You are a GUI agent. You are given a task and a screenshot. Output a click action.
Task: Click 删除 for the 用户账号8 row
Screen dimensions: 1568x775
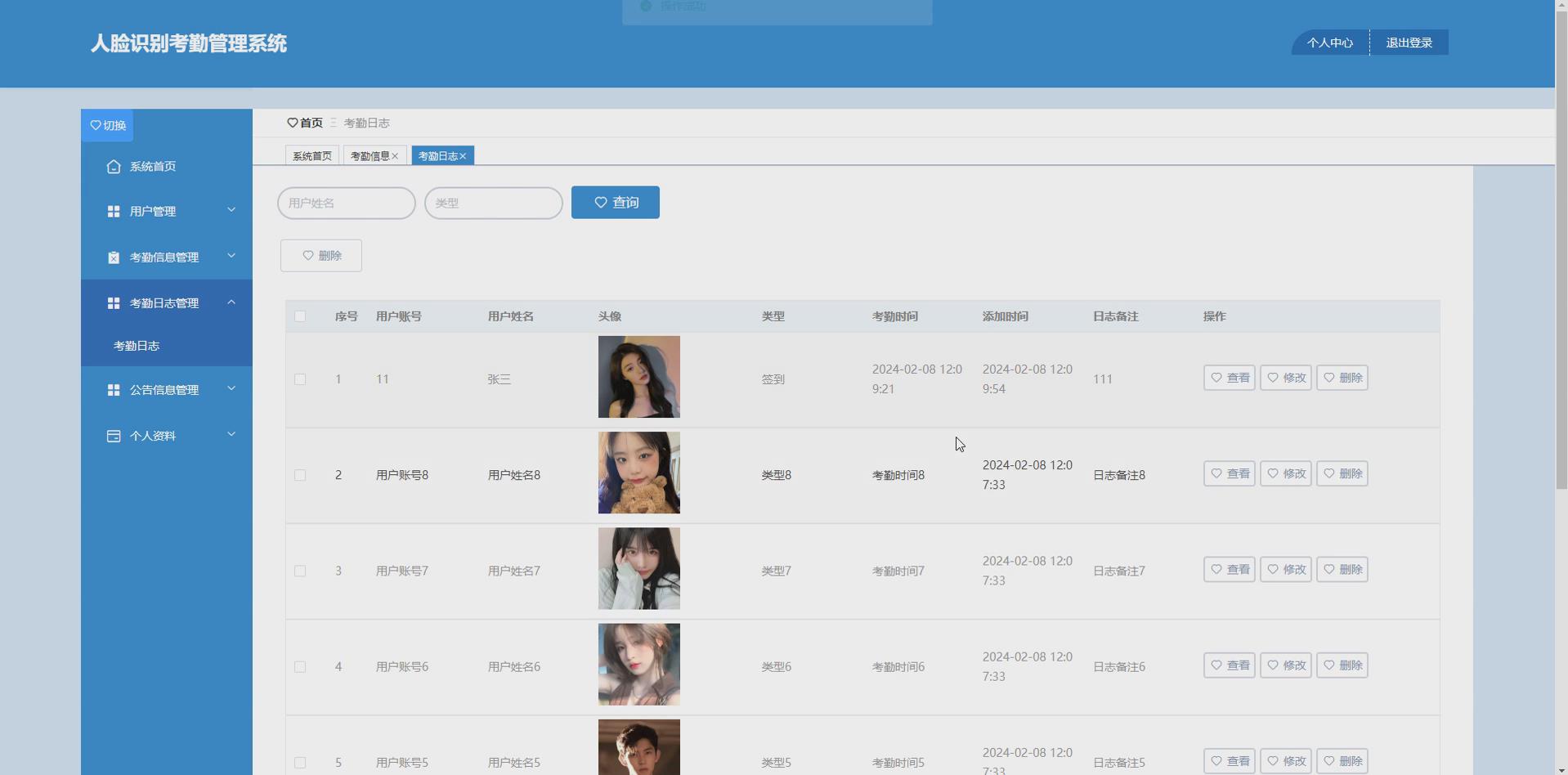(x=1342, y=473)
